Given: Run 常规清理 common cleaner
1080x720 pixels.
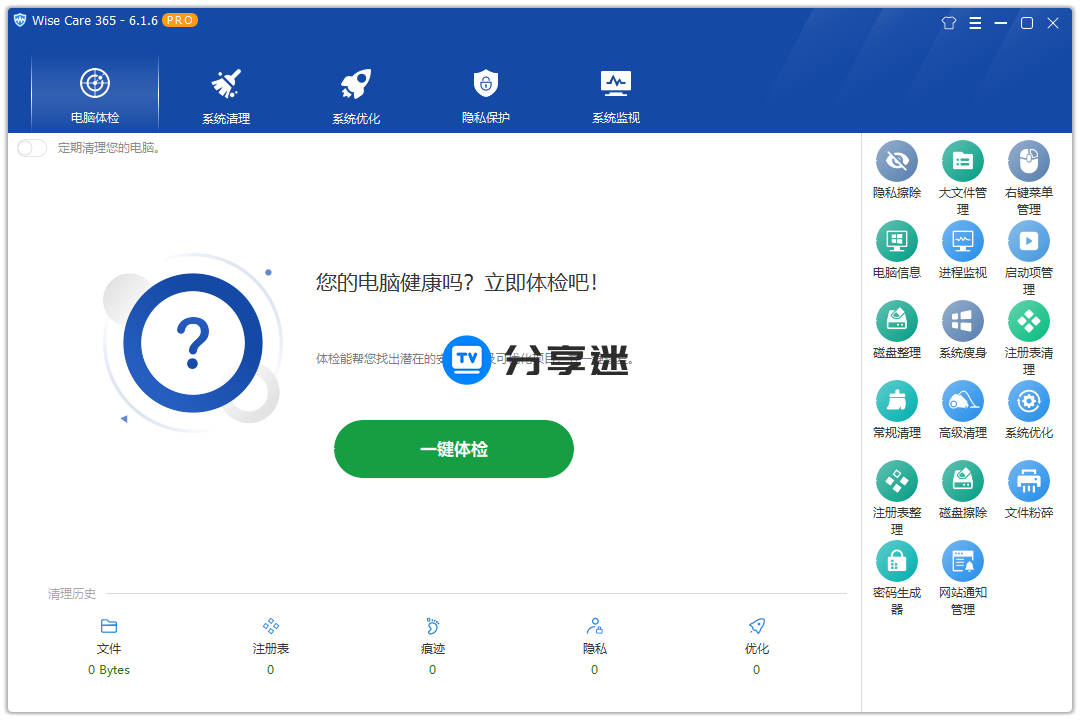Looking at the screenshot, I should pyautogui.click(x=896, y=400).
